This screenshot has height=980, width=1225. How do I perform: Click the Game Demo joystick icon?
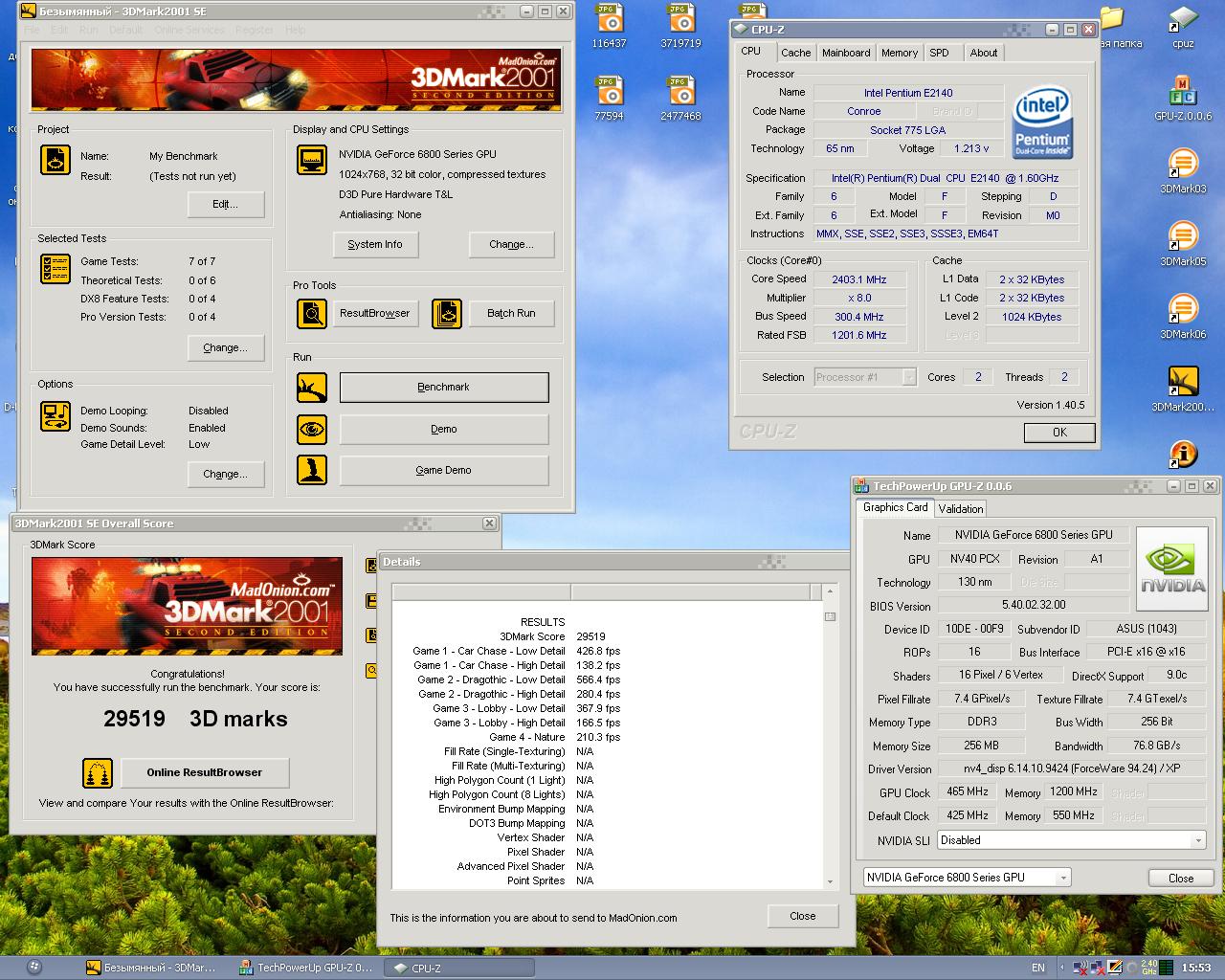312,470
